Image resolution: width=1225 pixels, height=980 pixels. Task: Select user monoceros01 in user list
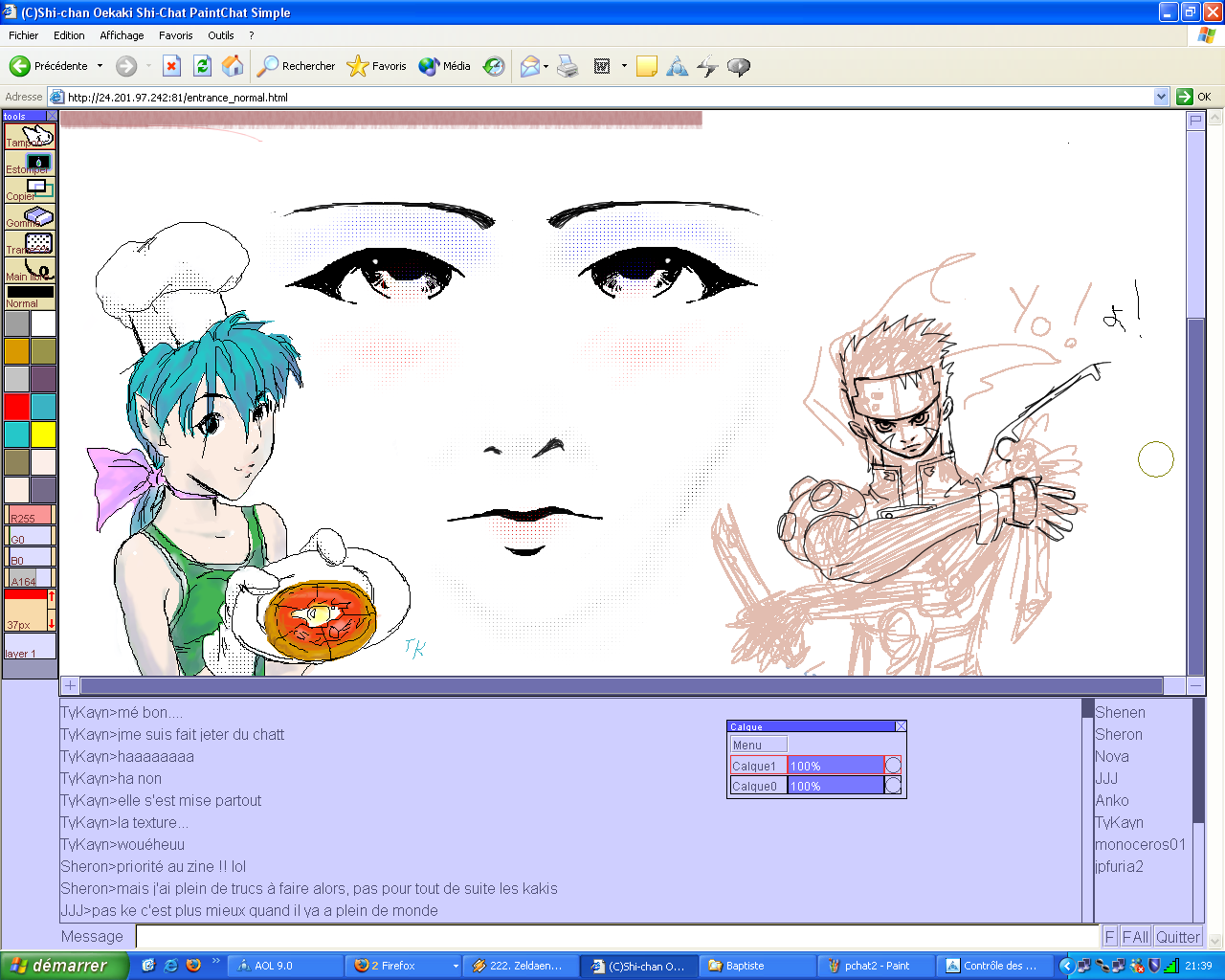click(x=1140, y=844)
